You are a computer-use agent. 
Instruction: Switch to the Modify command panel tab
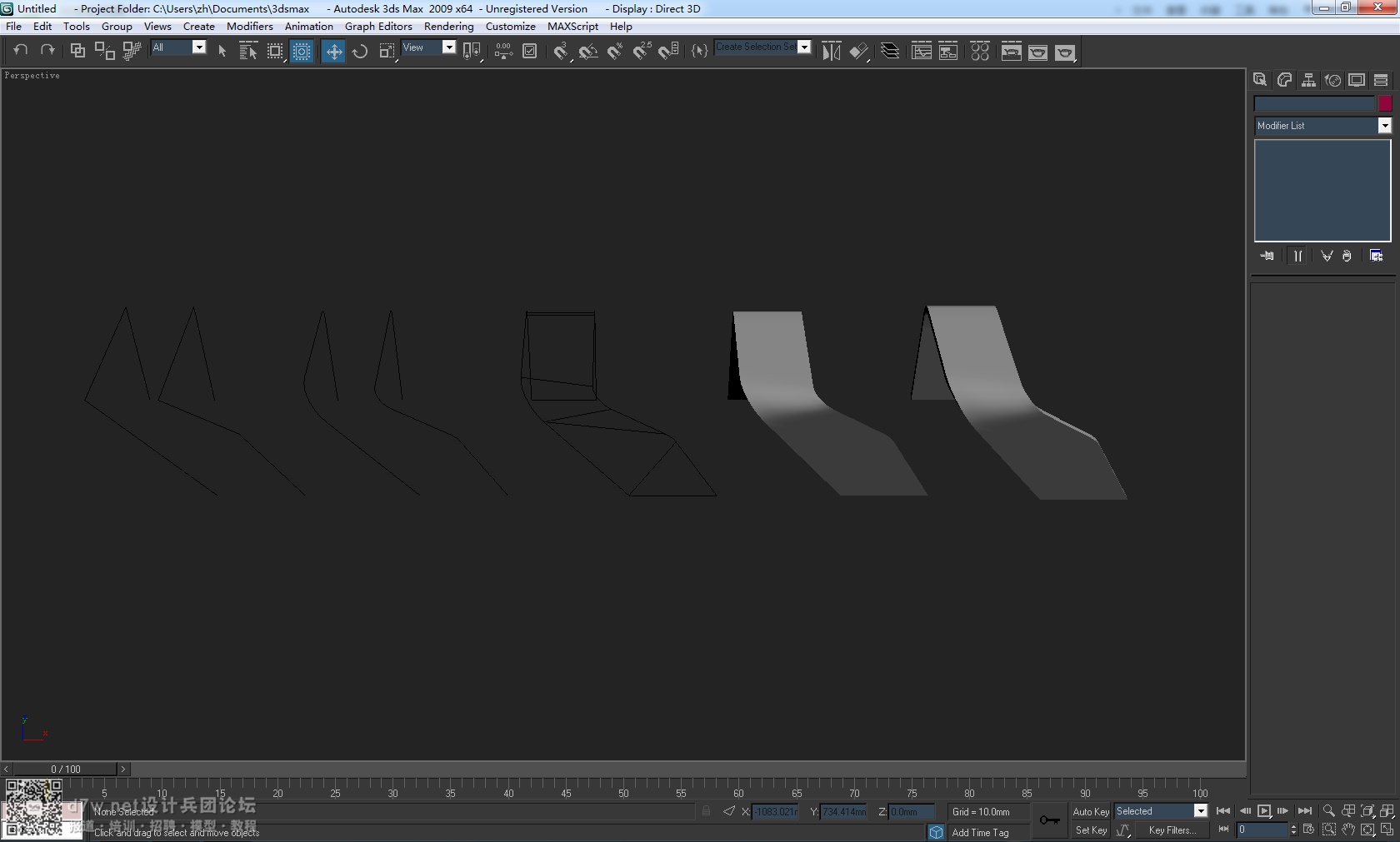click(1284, 80)
